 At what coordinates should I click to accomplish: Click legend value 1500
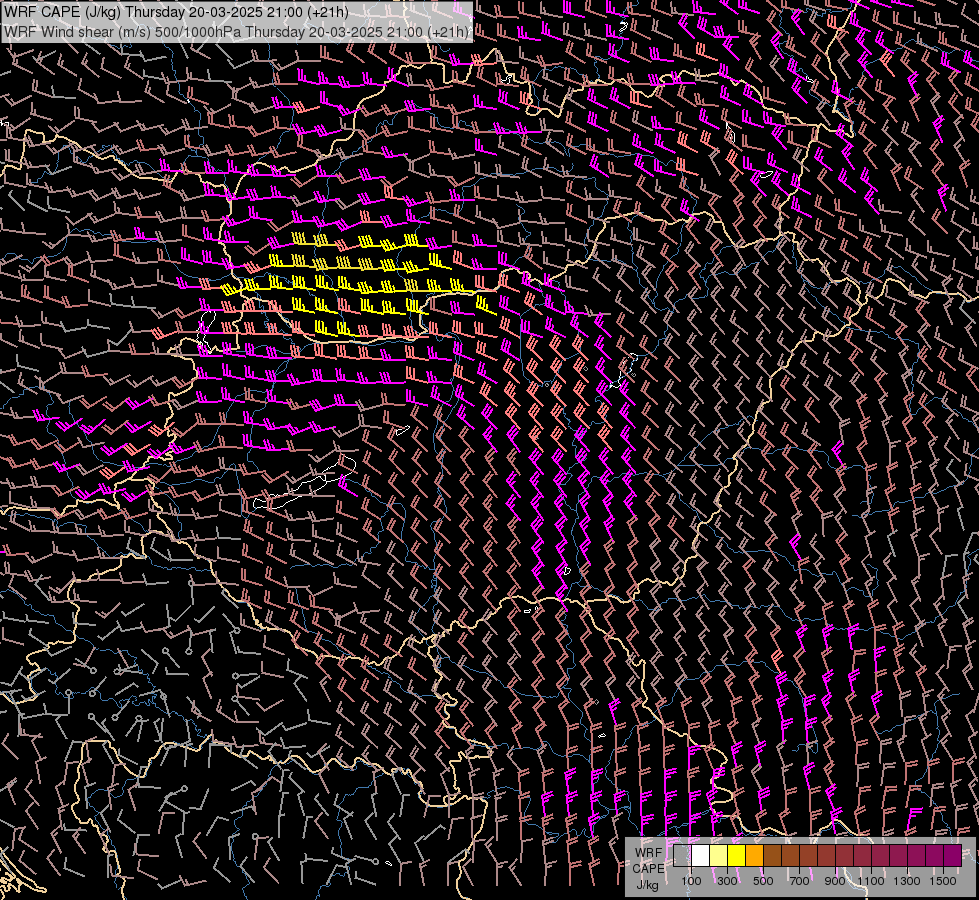tap(943, 881)
